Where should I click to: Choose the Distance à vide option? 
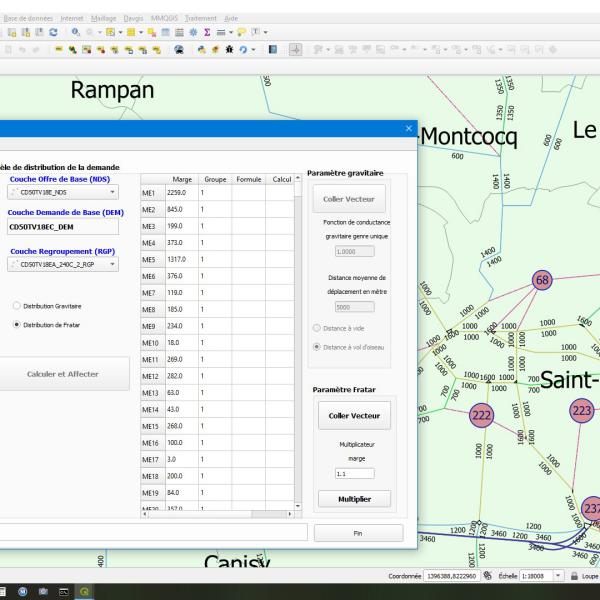[316, 327]
